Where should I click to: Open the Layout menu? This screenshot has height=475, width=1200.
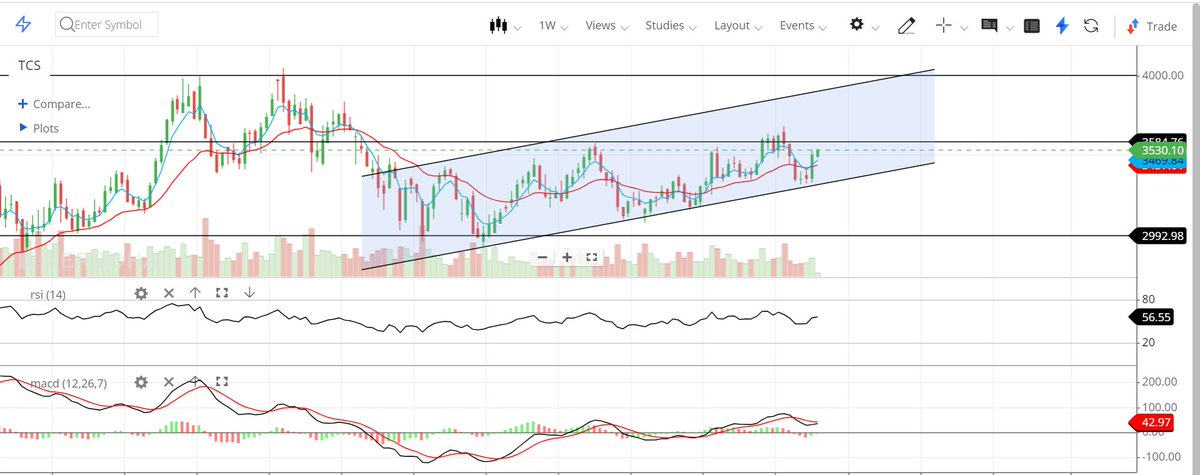[x=737, y=26]
